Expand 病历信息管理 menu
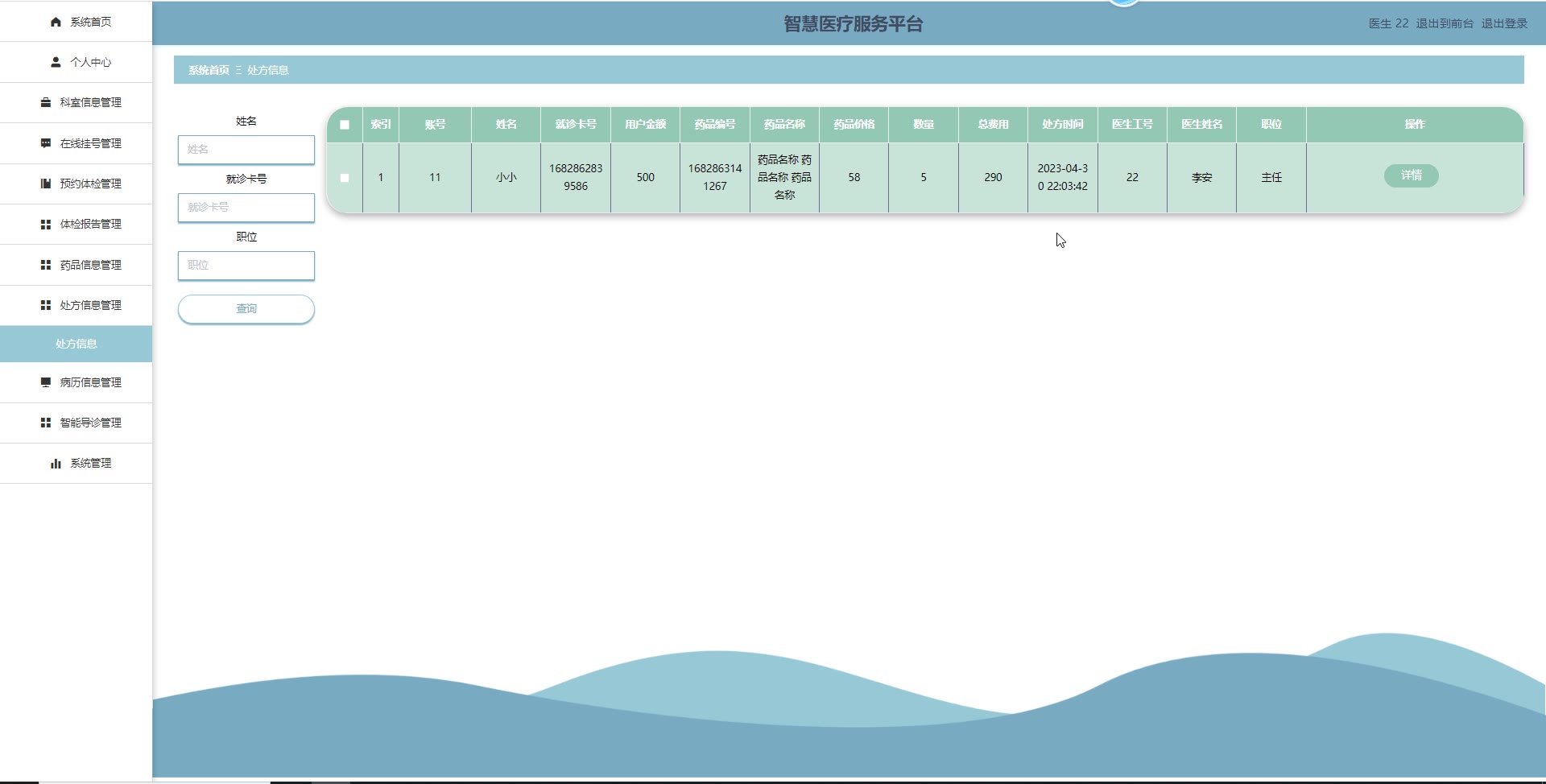 76,382
